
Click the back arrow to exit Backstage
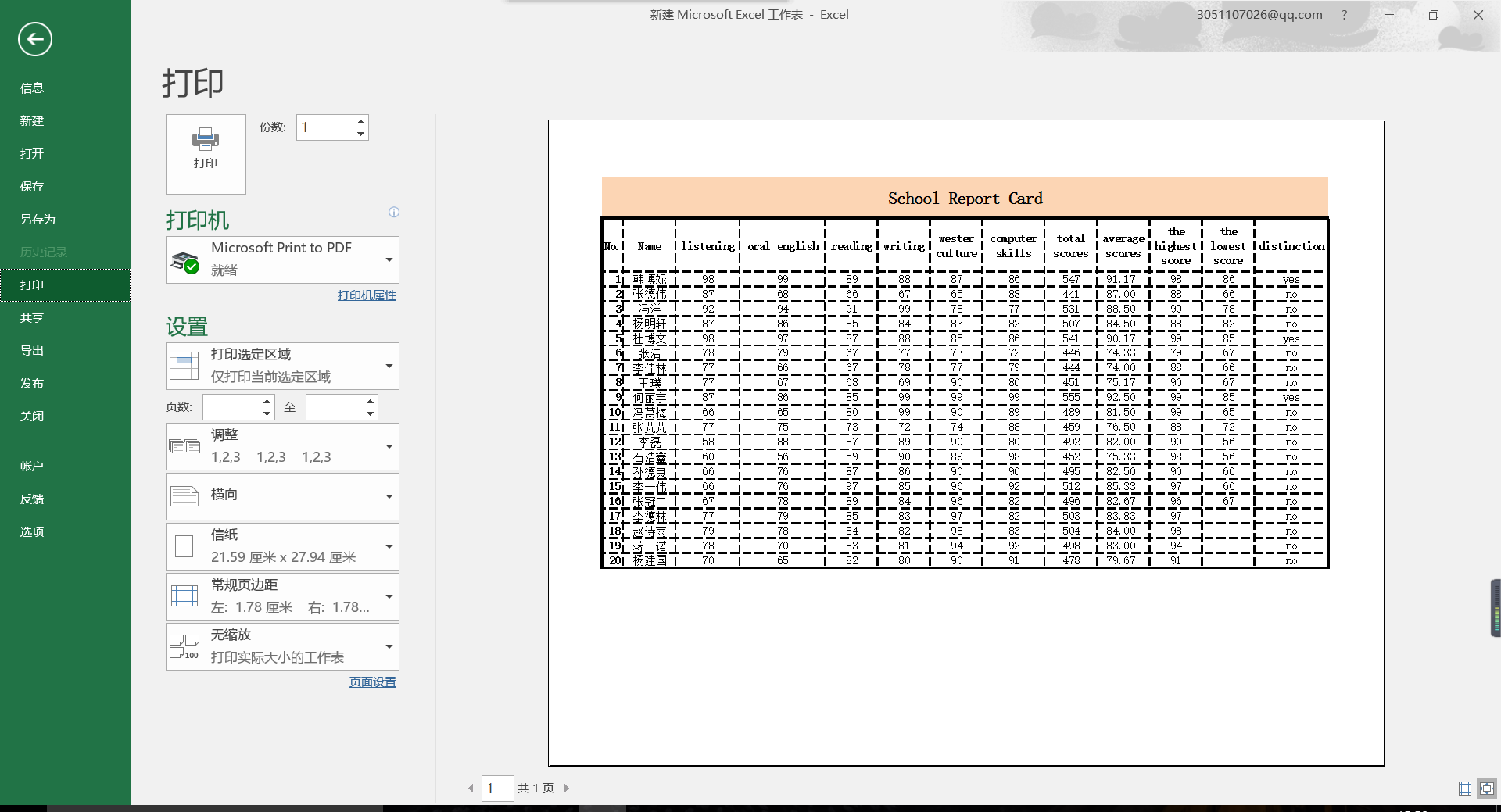pos(35,39)
